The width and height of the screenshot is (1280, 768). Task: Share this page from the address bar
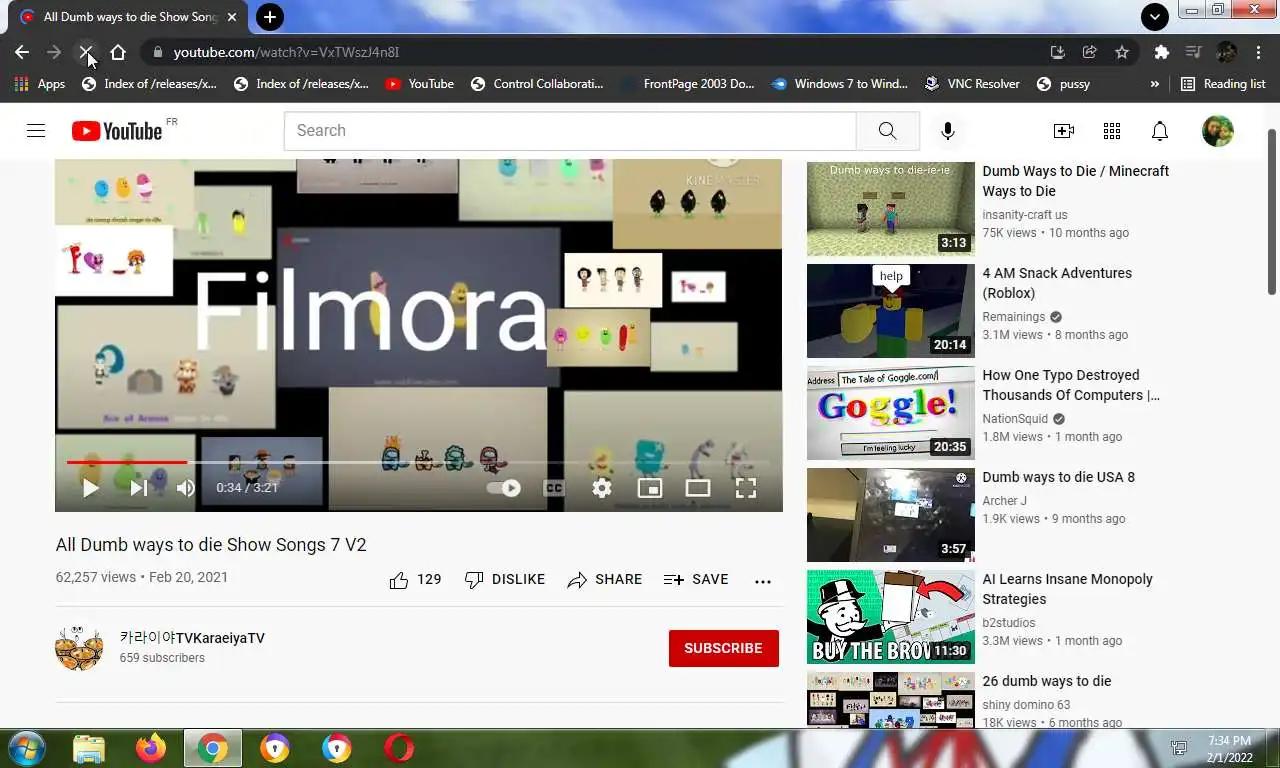coord(1090,52)
